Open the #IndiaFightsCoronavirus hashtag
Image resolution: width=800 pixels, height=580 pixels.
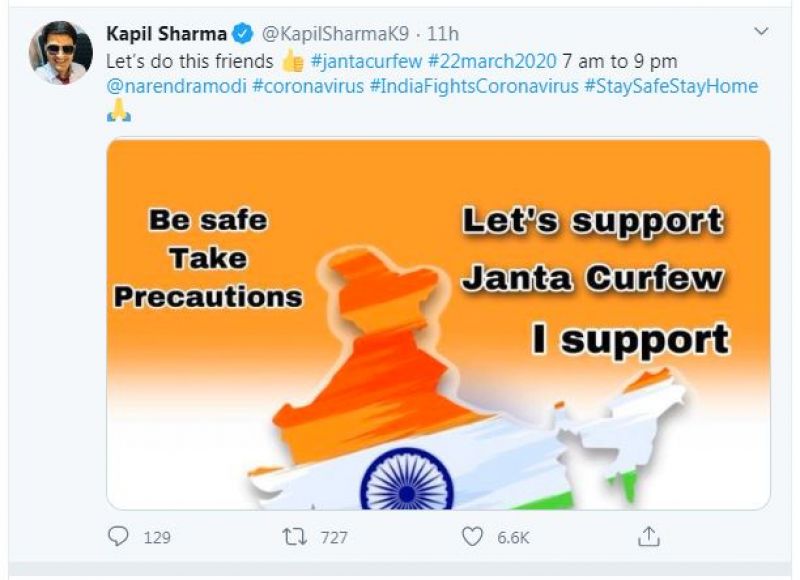(473, 86)
